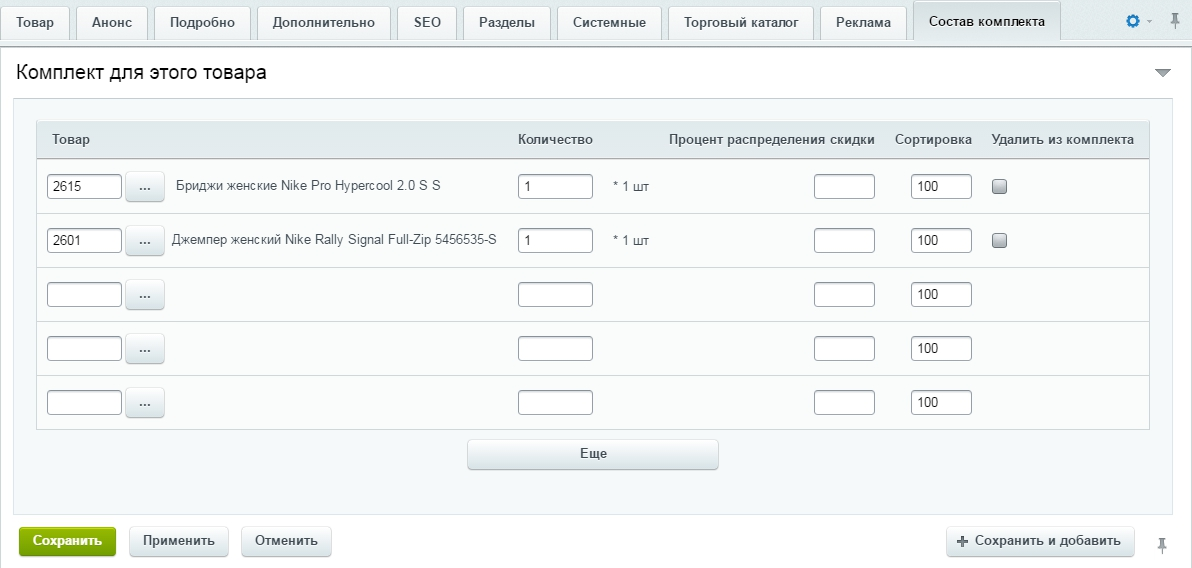Select the Состав комплекта tab
Image resolution: width=1192 pixels, height=568 pixels.
tap(987, 21)
